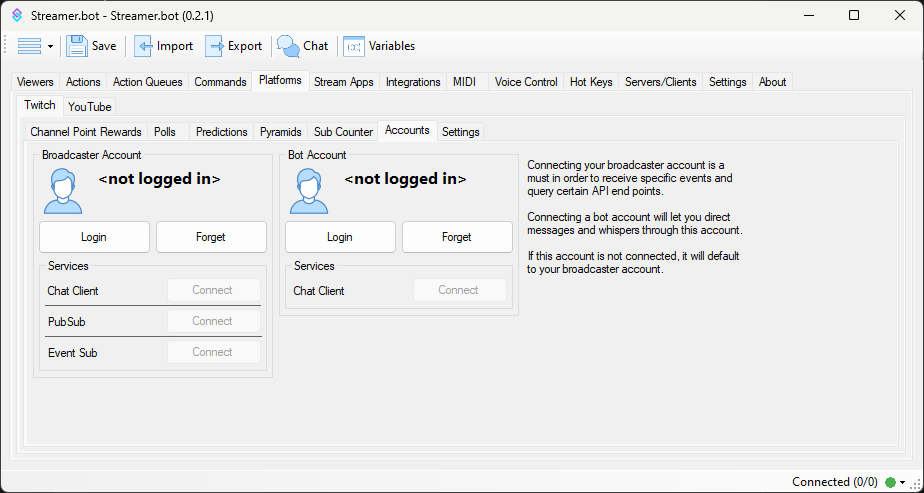Screen dimensions: 924x493
Task: Select the Integrations tab
Action: tap(413, 82)
